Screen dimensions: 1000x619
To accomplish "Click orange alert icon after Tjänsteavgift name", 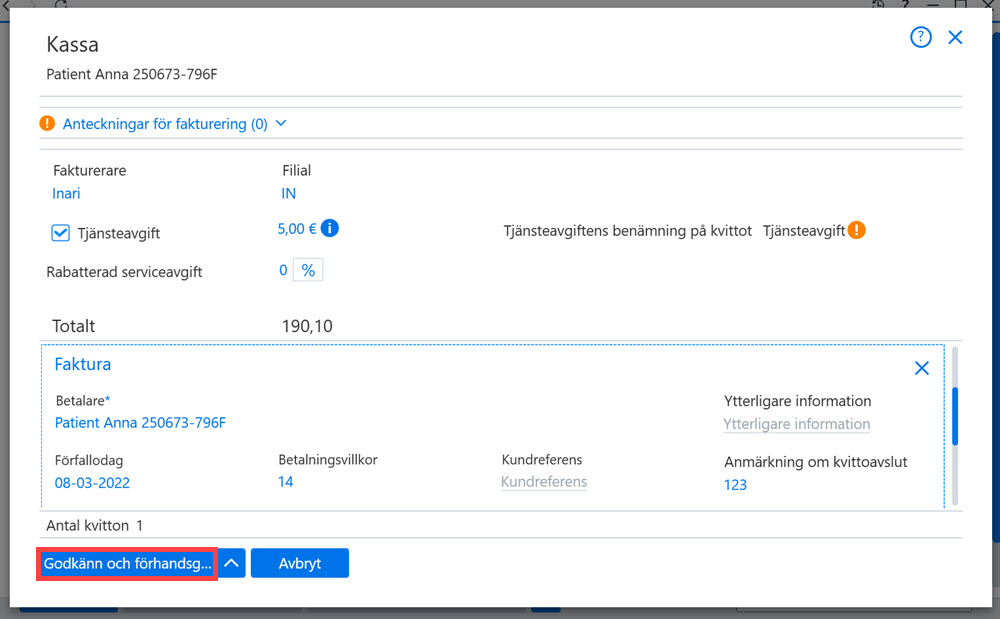I will tap(857, 229).
